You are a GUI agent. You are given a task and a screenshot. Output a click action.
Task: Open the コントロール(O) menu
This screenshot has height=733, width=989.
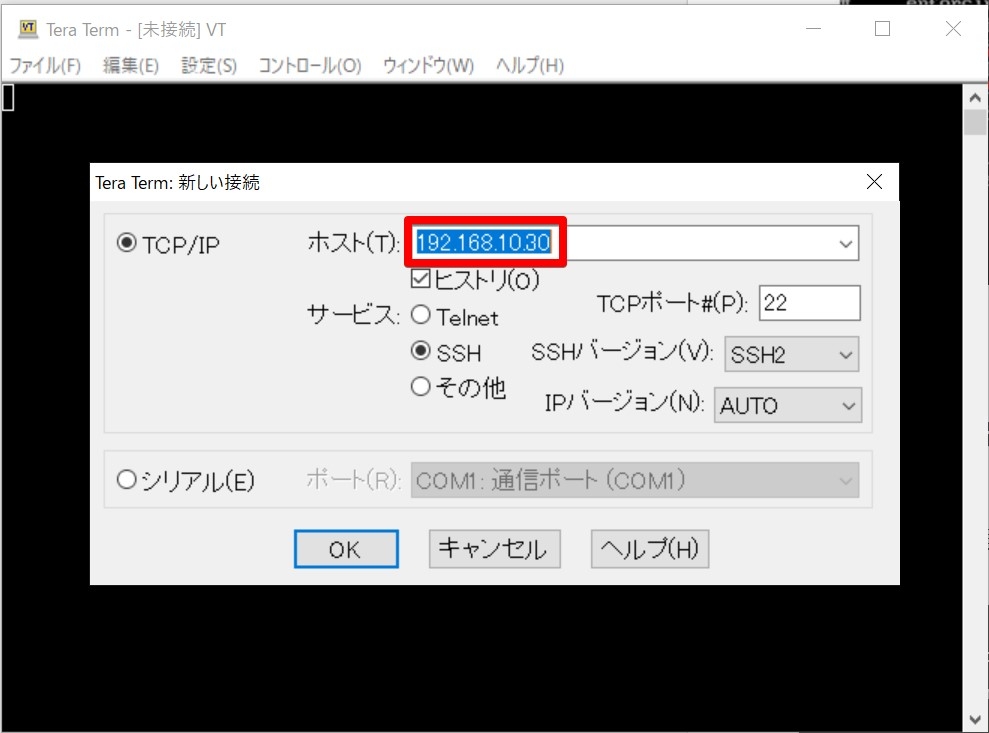click(x=310, y=65)
